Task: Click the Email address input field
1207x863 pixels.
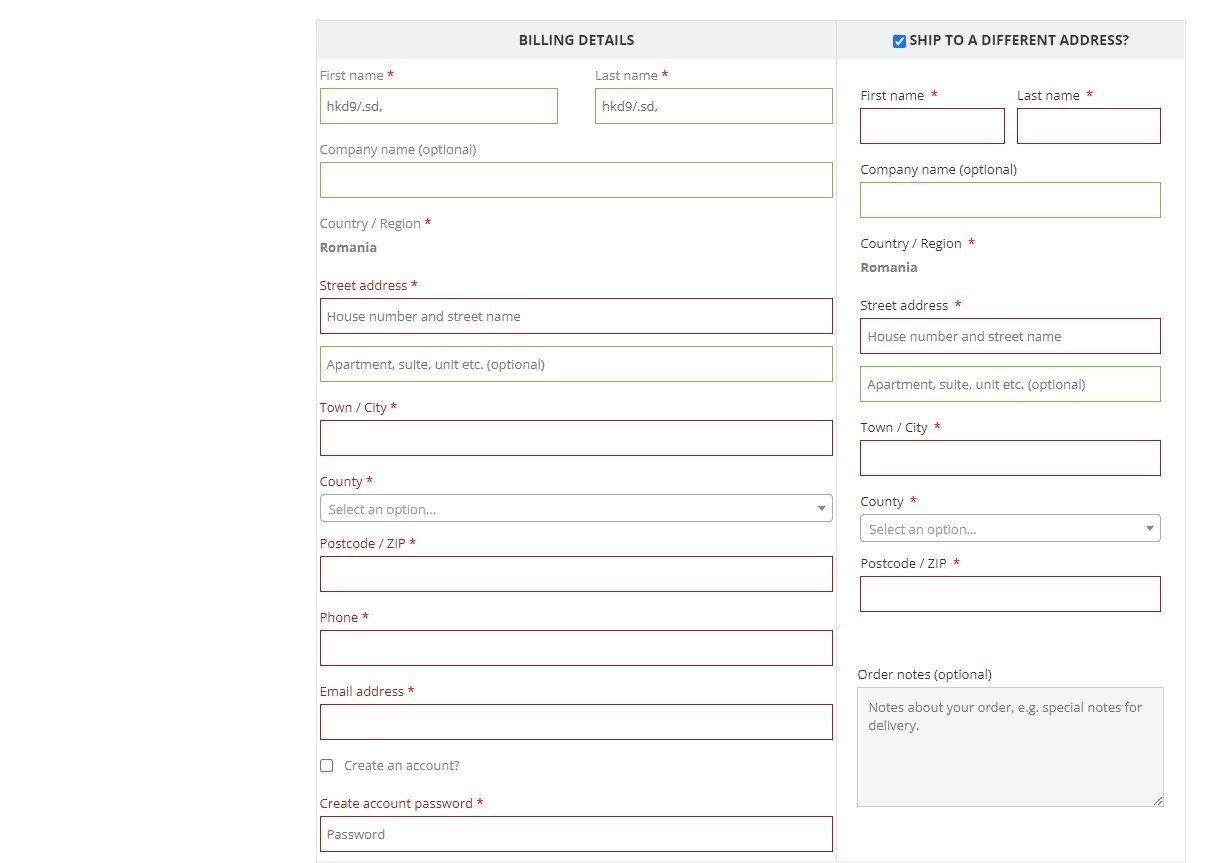Action: point(576,722)
